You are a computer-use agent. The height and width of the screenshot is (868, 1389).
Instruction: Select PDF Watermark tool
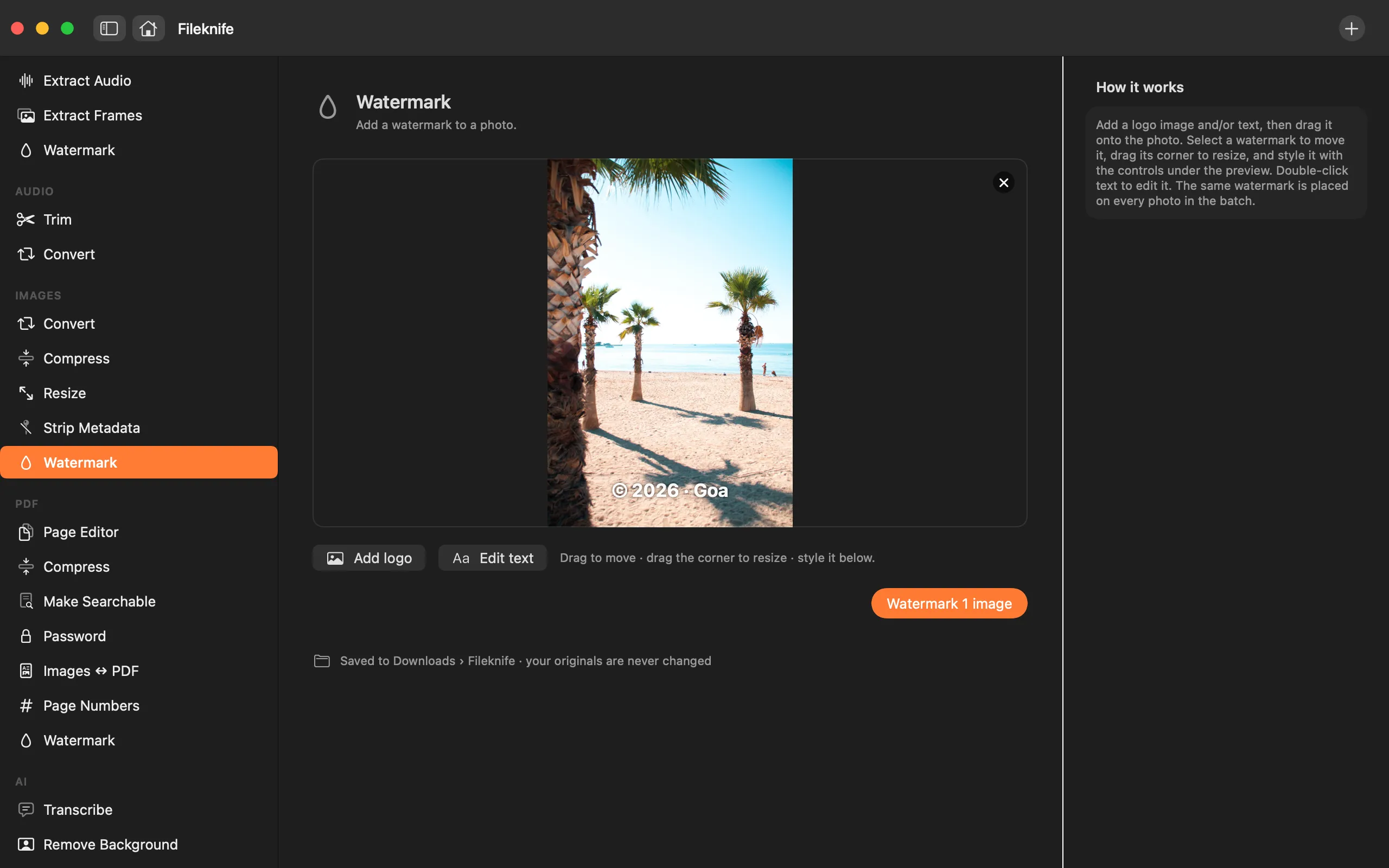click(x=139, y=741)
